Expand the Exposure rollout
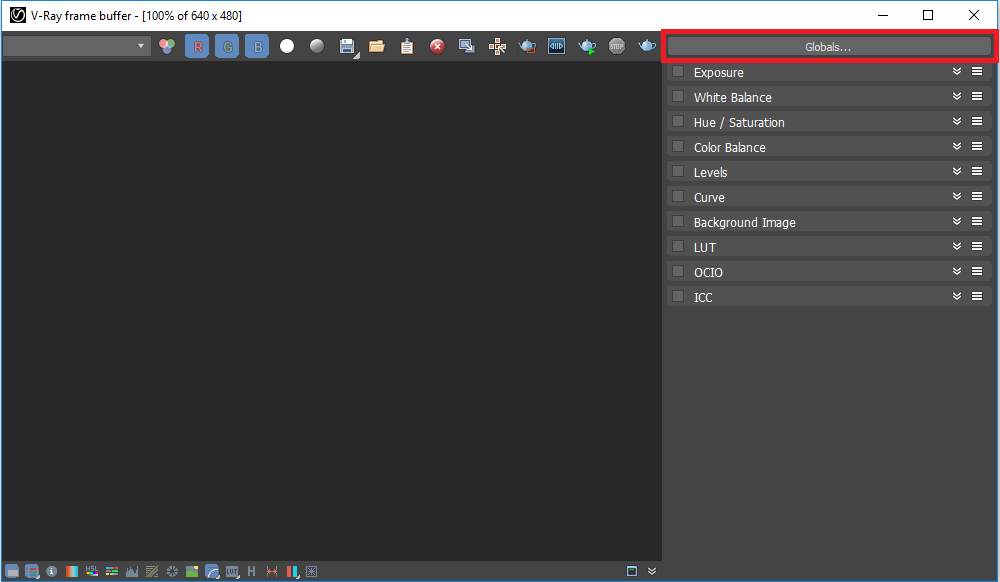 (957, 71)
